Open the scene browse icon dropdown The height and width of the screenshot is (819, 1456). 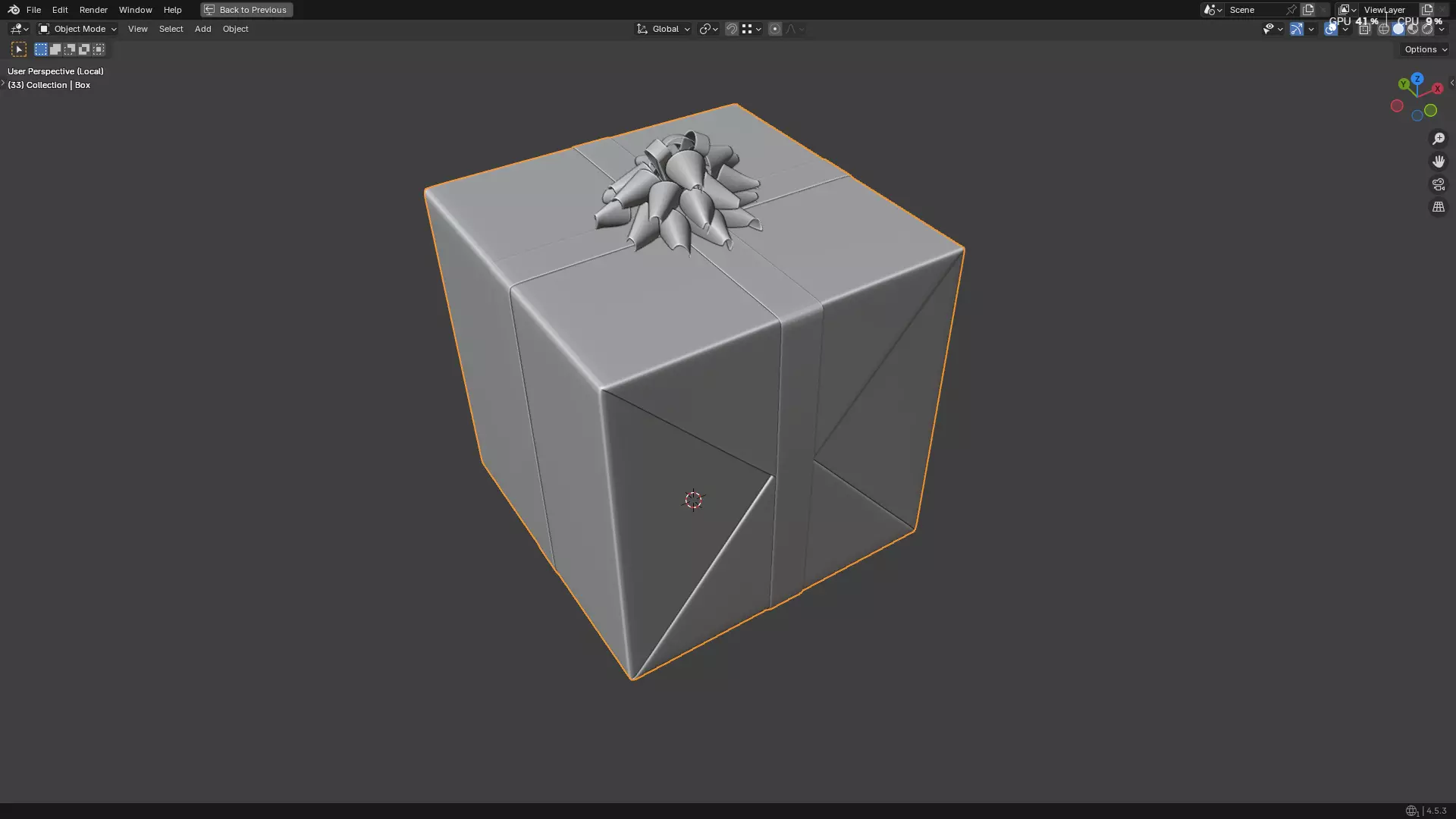click(x=1213, y=10)
